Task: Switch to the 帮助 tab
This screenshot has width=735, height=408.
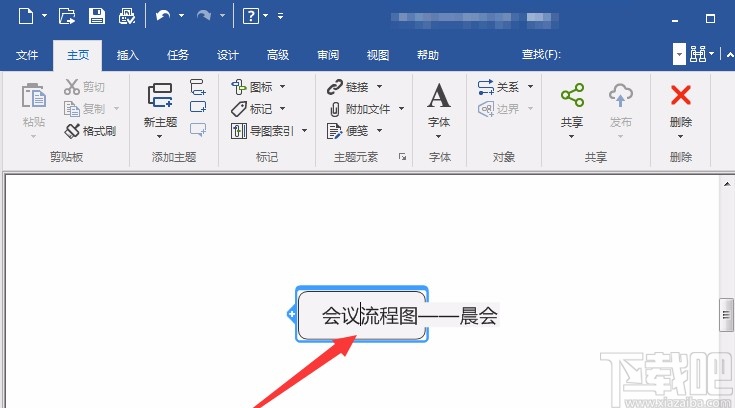Action: [428, 55]
